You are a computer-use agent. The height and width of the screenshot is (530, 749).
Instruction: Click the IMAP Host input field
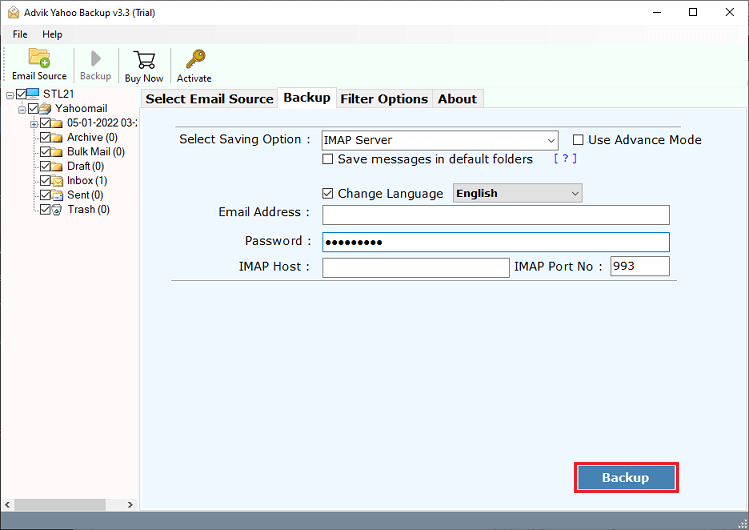pyautogui.click(x=416, y=267)
